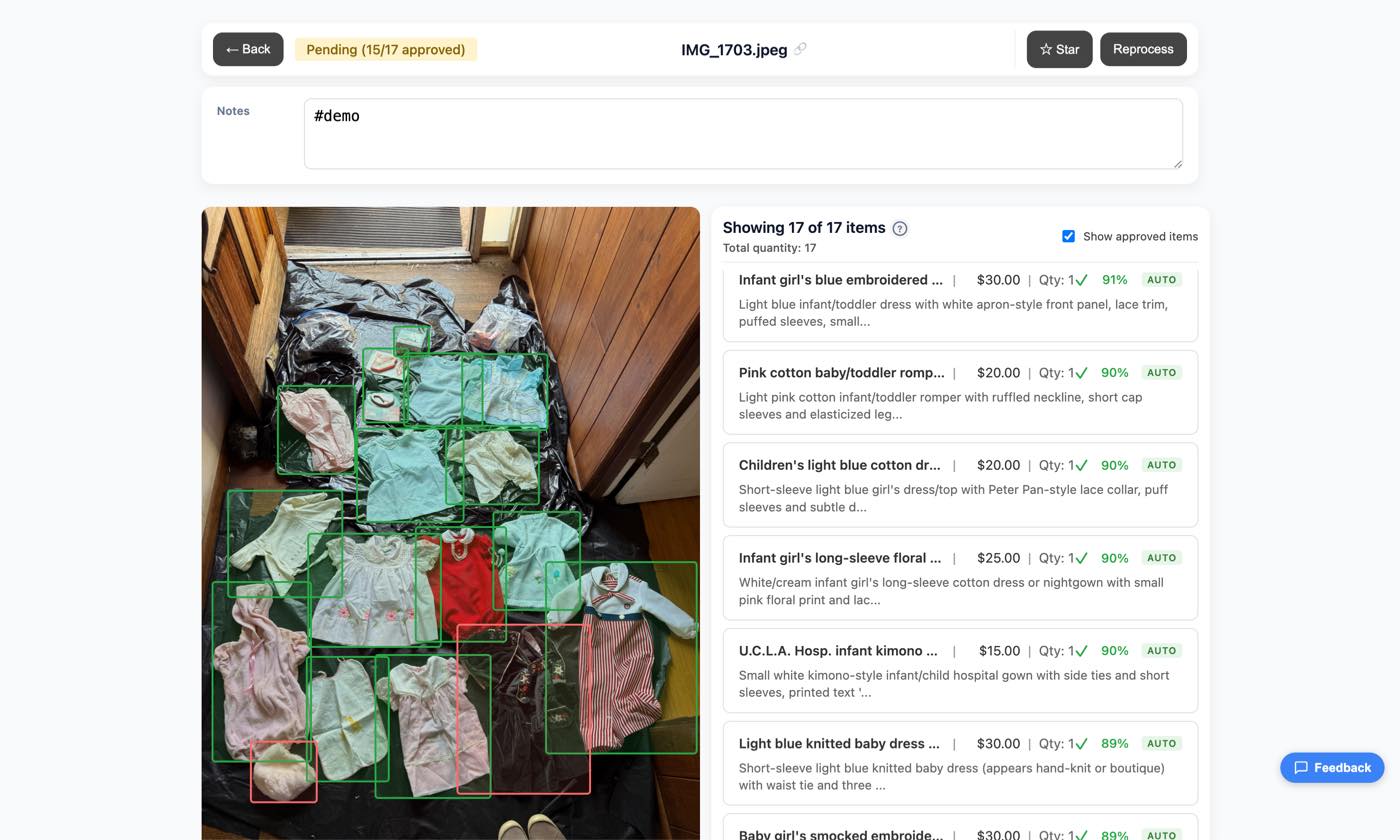Image resolution: width=1400 pixels, height=840 pixels.
Task: Select the Infant girl's long-sleeve floral item
Action: coord(960,578)
